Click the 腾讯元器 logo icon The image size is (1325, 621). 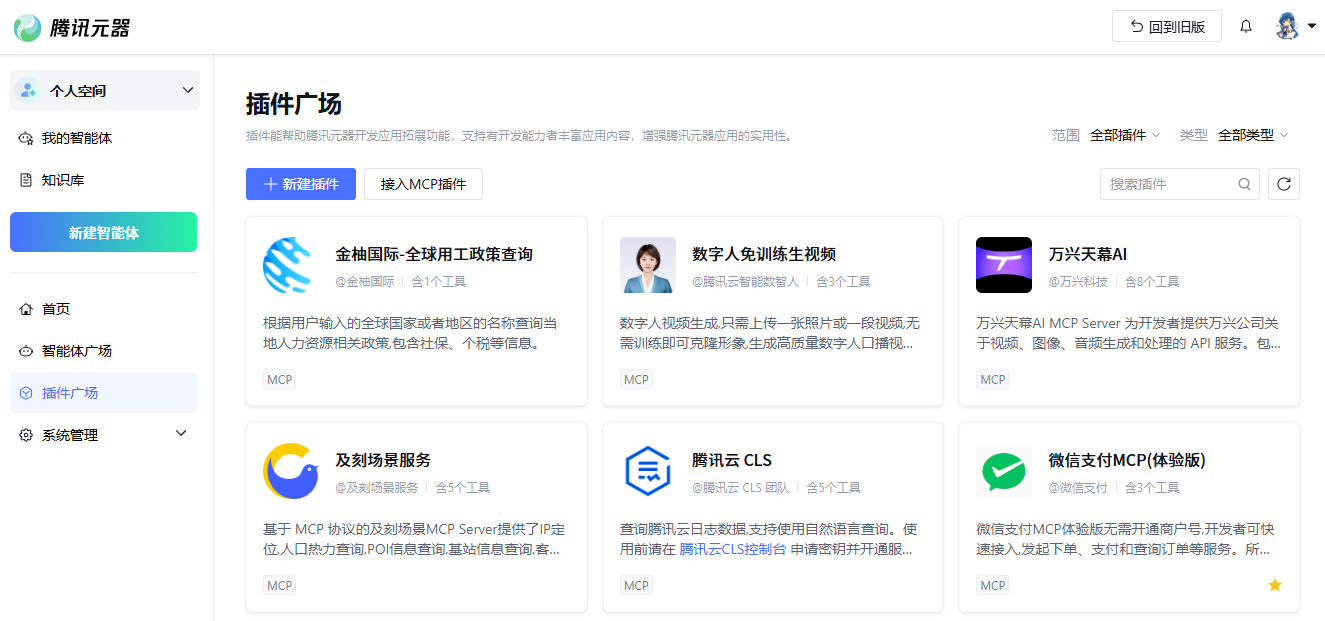point(28,27)
